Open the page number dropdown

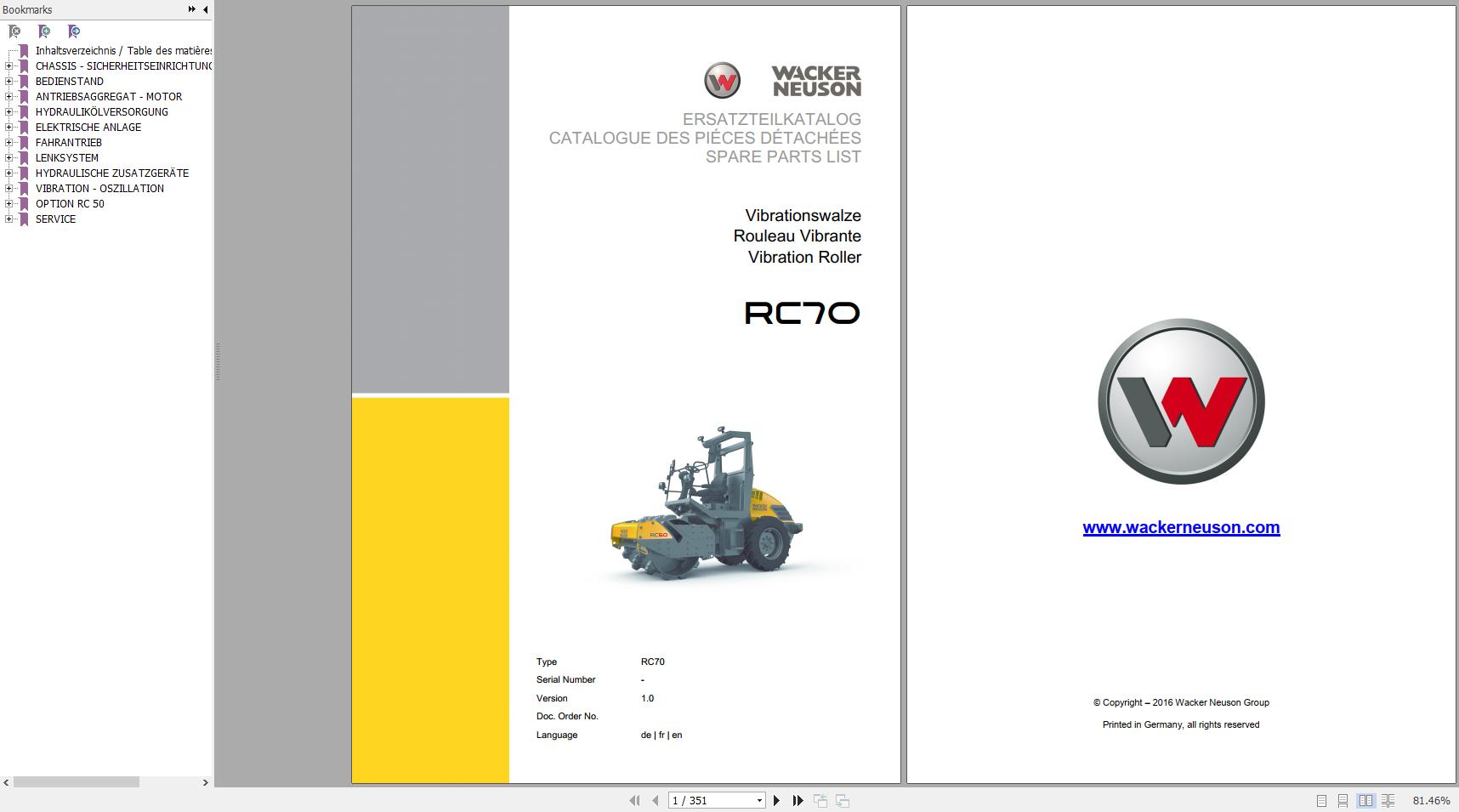click(759, 800)
